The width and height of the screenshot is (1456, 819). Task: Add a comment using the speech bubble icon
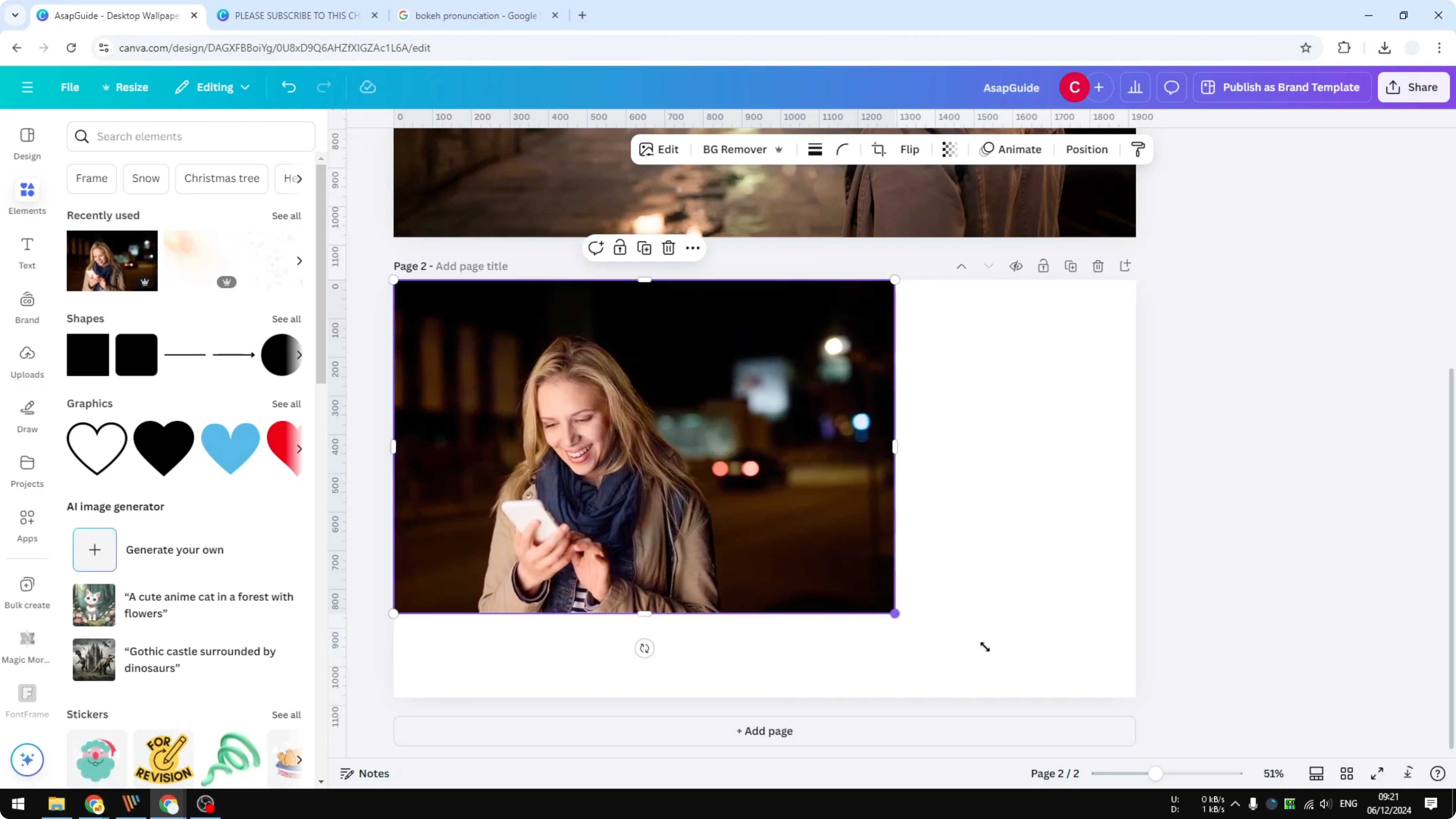(x=1171, y=87)
